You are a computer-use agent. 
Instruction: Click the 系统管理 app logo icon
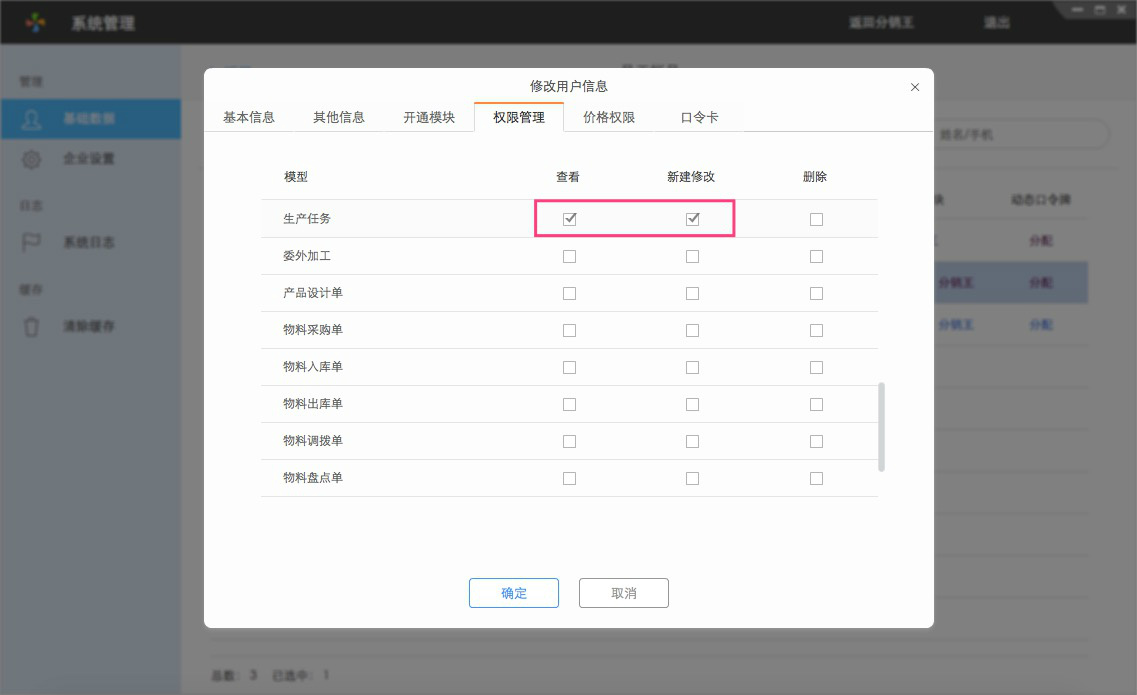point(35,22)
